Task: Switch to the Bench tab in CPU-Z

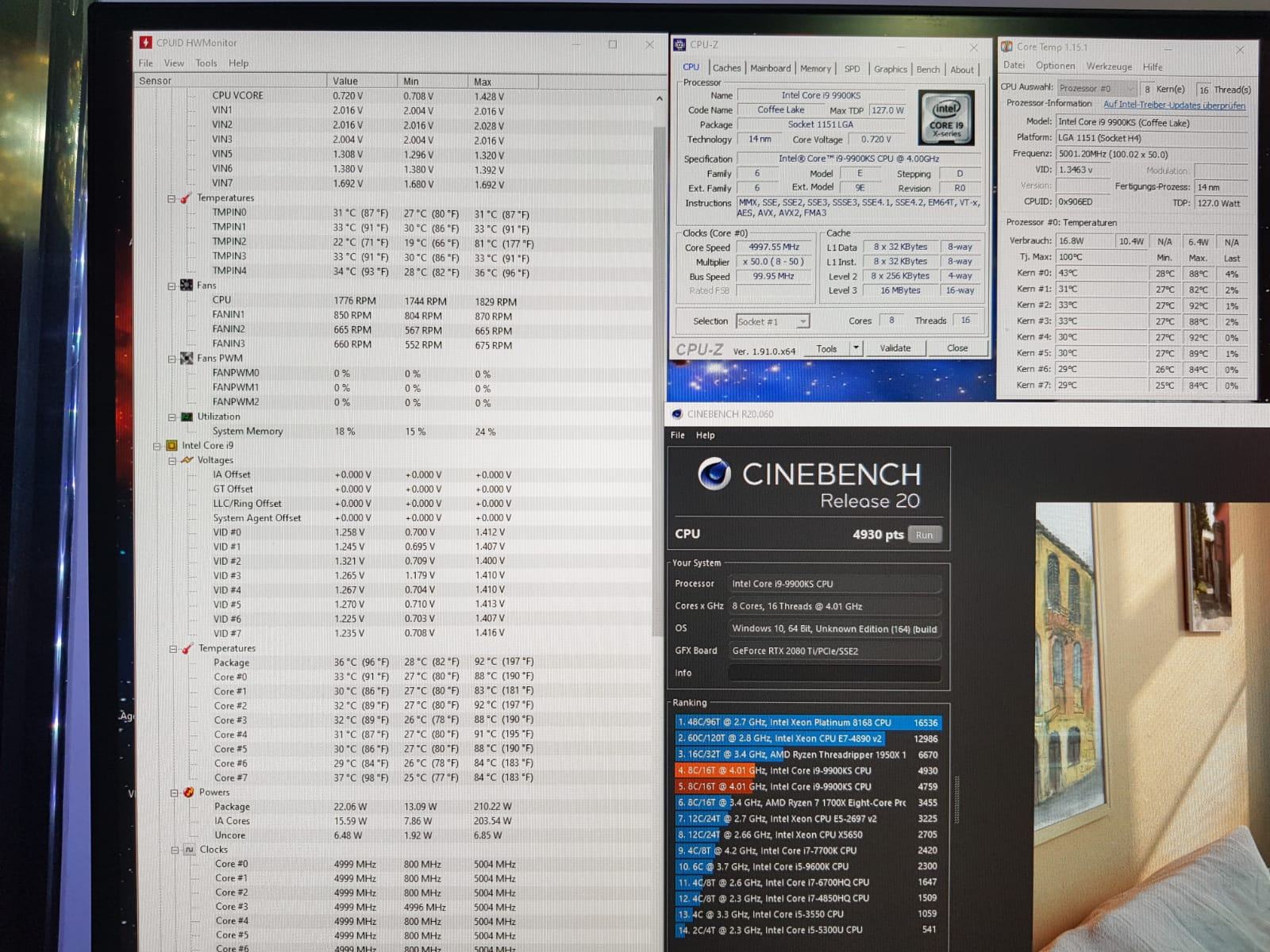Action: [928, 70]
